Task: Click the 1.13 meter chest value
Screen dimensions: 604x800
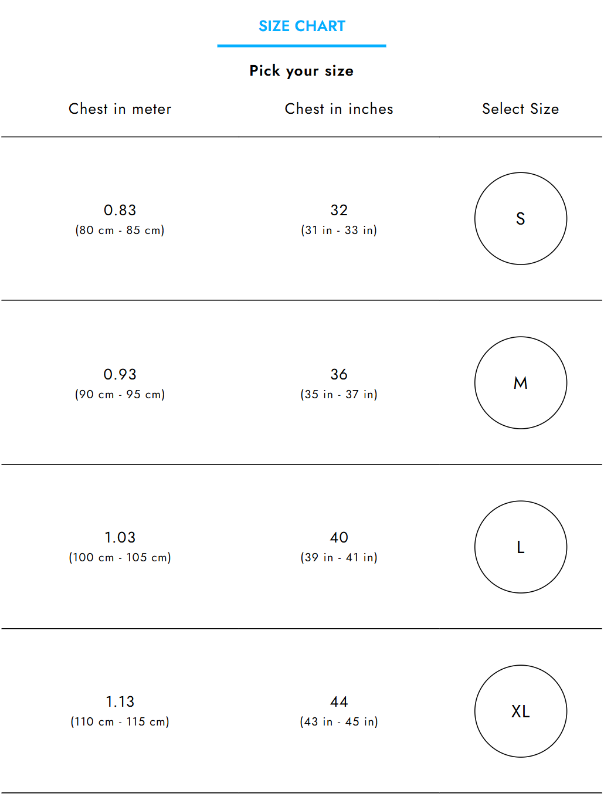Action: point(120,702)
